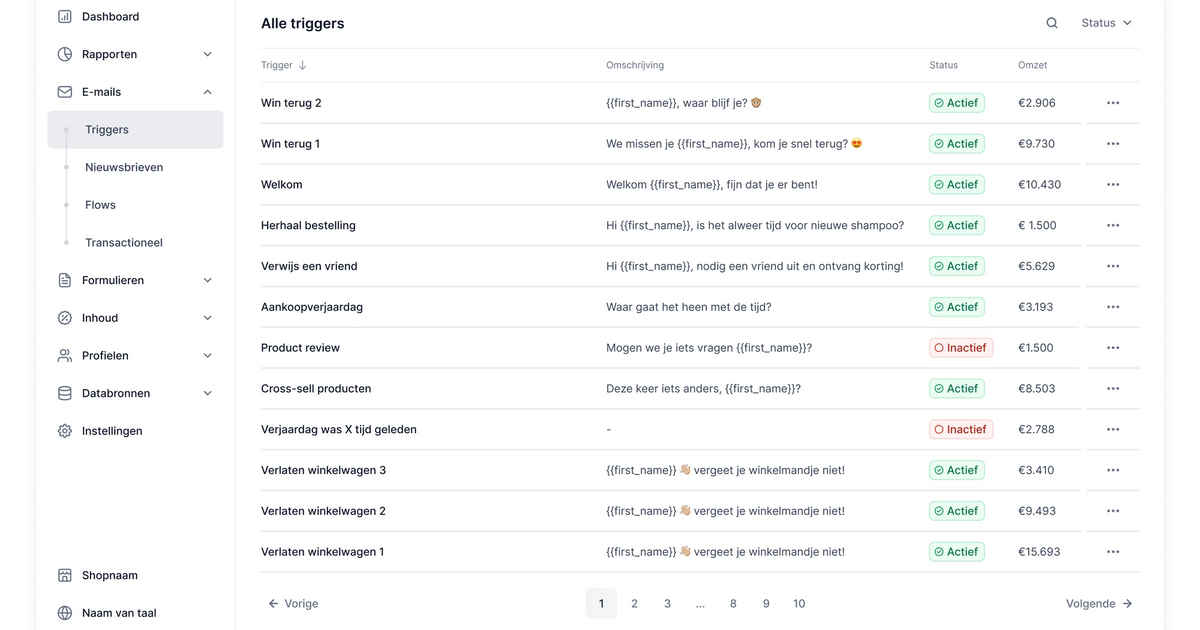
Task: Click the Inactief badge on Product review
Action: (960, 347)
